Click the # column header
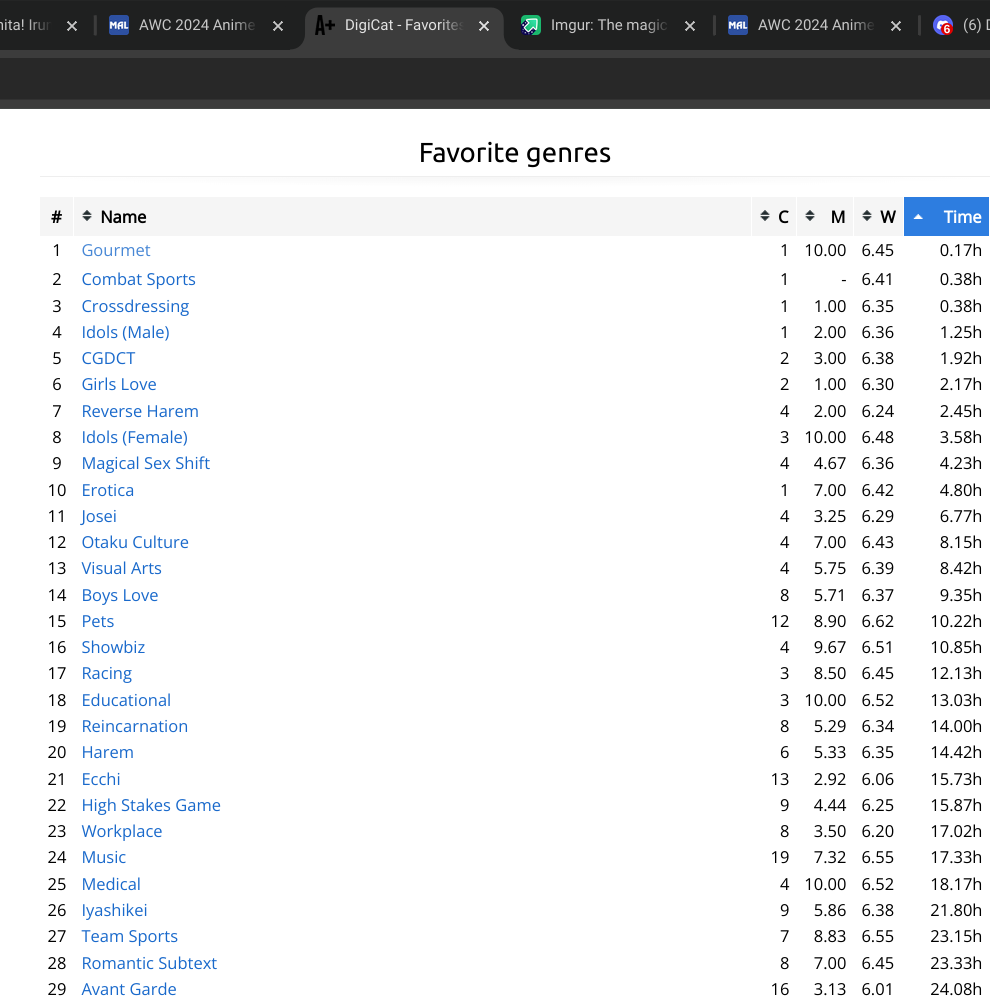This screenshot has height=997, width=990. point(57,217)
